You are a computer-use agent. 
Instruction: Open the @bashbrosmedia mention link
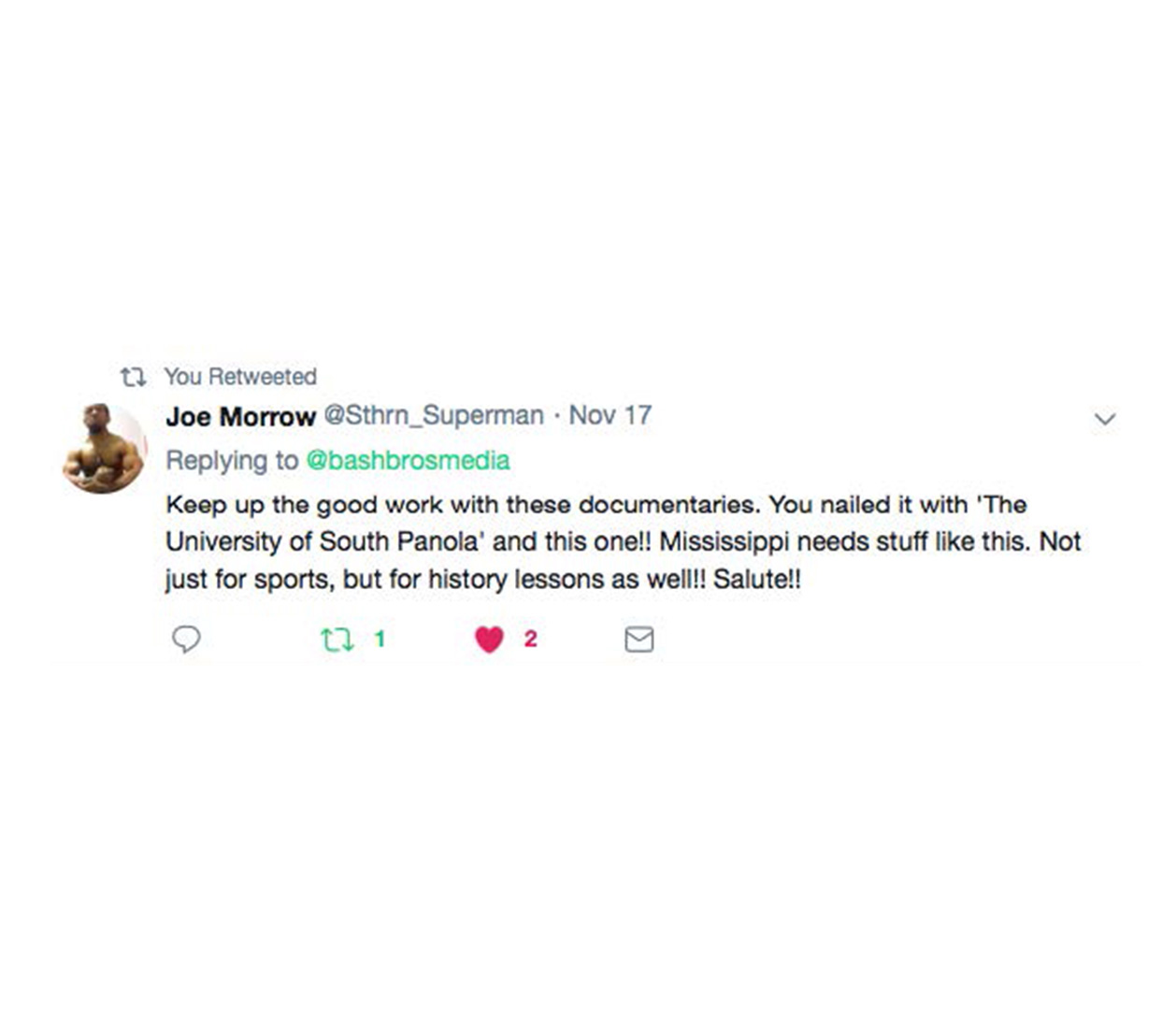(x=408, y=460)
